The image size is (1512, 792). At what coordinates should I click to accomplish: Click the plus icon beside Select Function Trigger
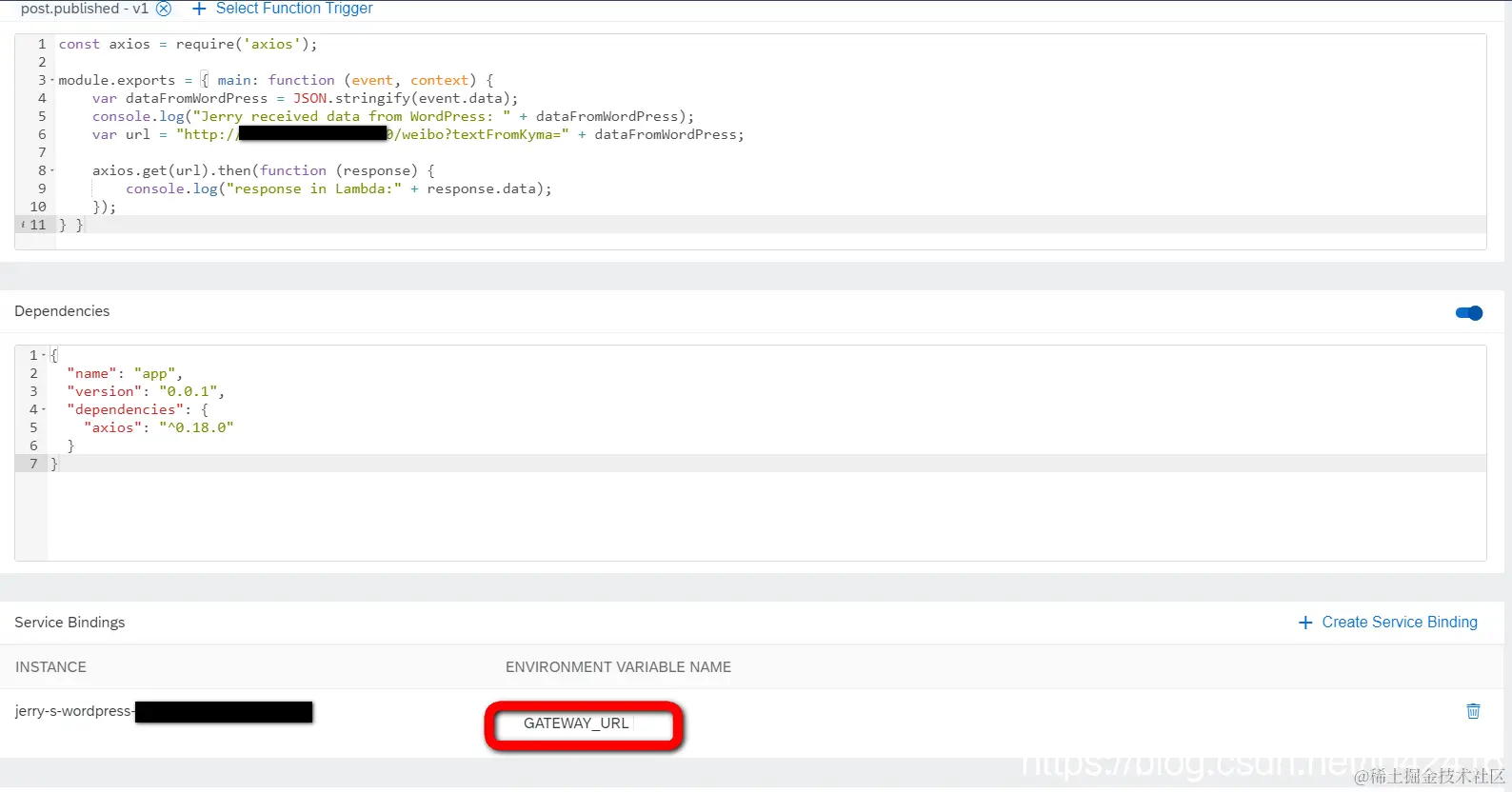(199, 9)
